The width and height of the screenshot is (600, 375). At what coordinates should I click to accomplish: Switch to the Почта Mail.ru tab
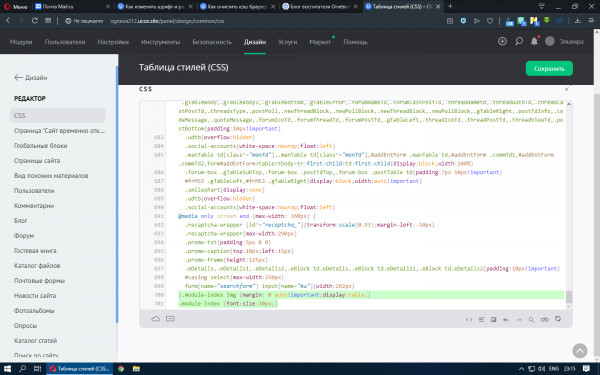tap(72, 7)
